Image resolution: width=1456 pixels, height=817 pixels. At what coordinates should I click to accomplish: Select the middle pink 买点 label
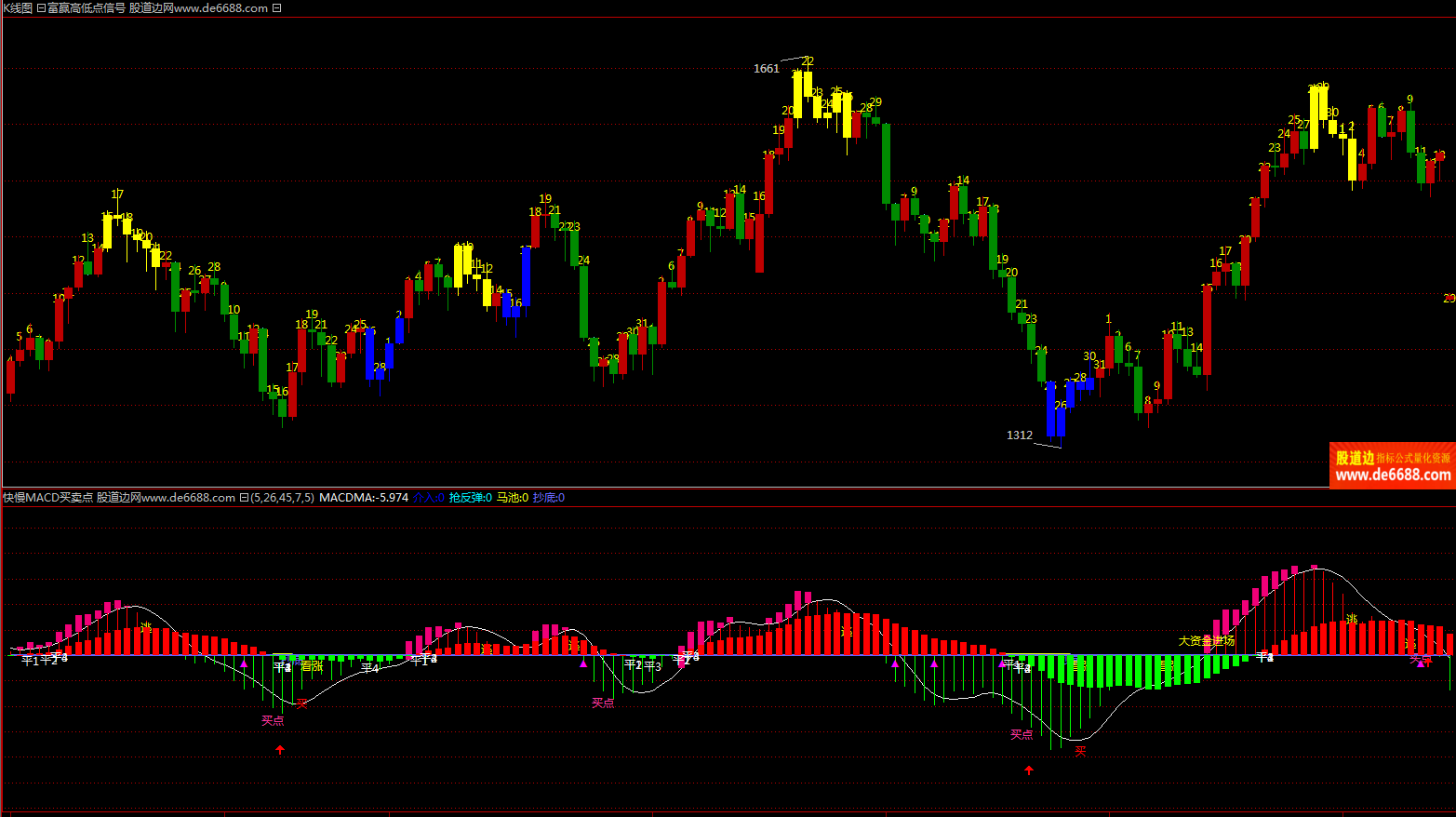[x=603, y=703]
